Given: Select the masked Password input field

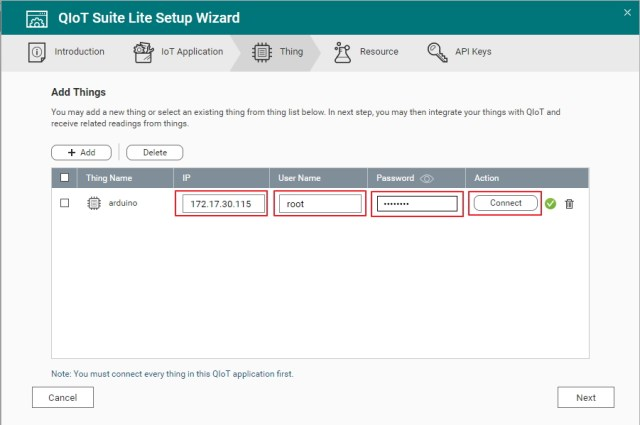Looking at the screenshot, I should click(415, 204).
